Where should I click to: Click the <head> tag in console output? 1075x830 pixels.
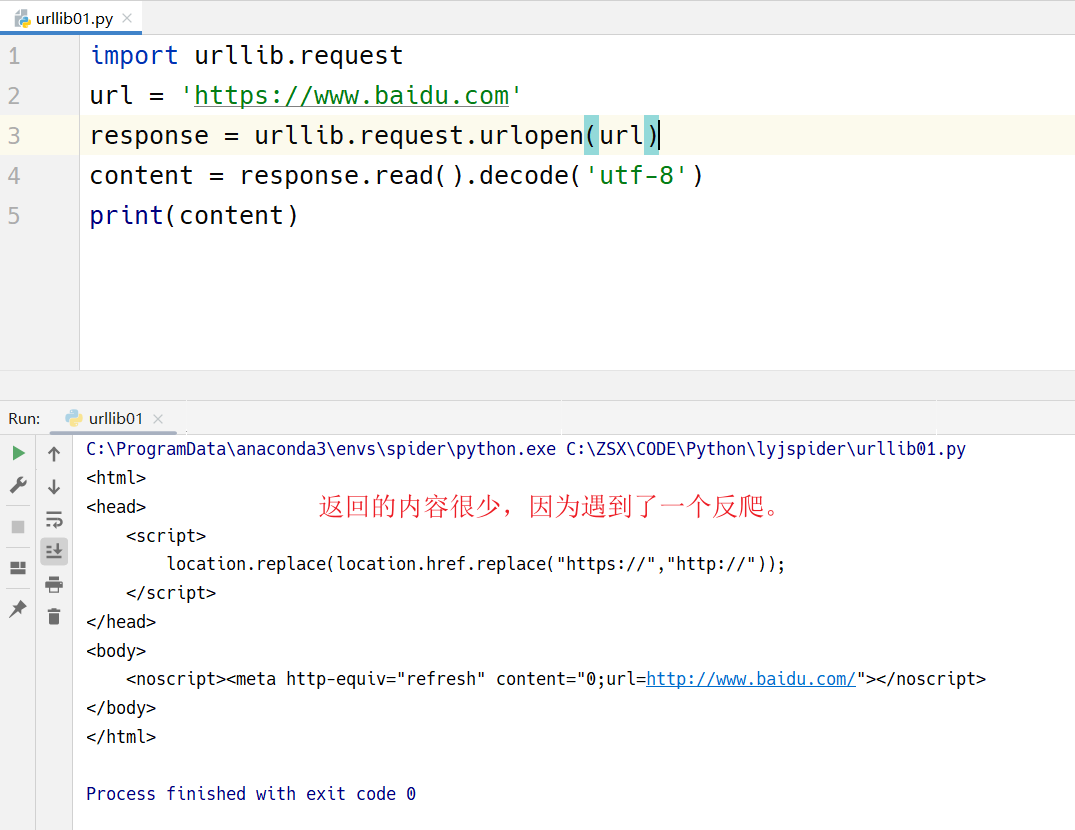click(x=116, y=506)
